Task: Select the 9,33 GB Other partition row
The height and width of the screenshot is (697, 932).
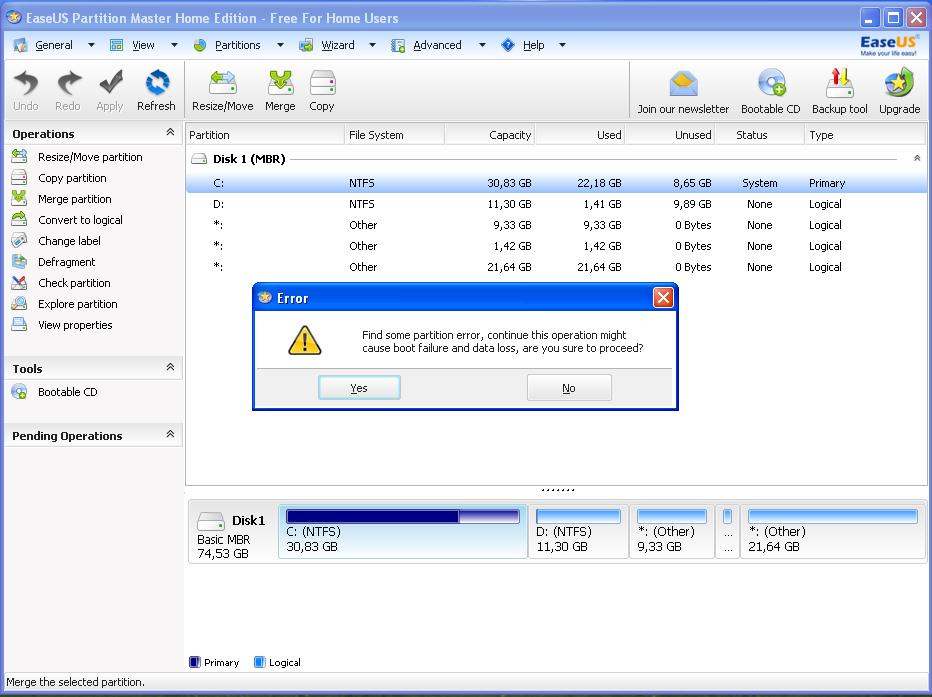Action: pos(556,225)
